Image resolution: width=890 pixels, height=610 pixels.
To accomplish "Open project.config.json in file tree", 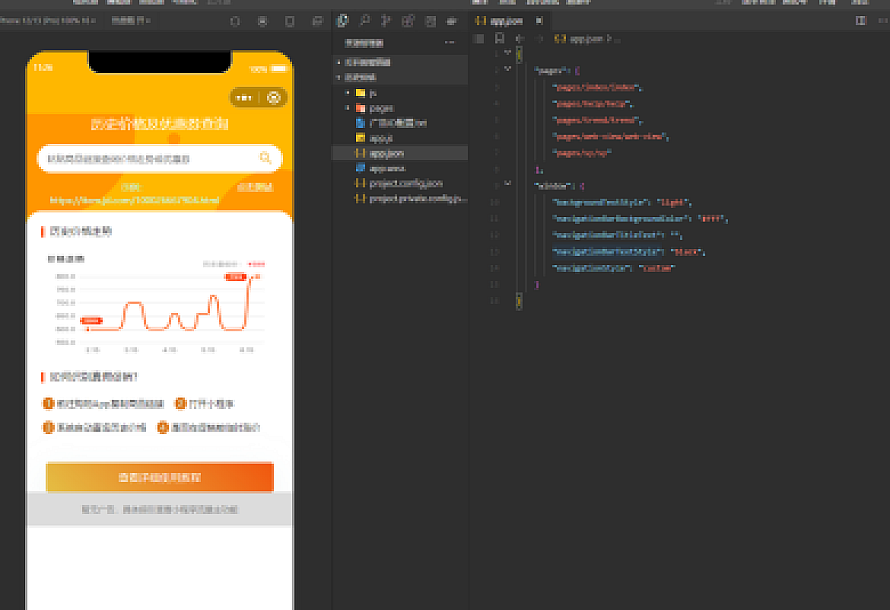I will (406, 184).
